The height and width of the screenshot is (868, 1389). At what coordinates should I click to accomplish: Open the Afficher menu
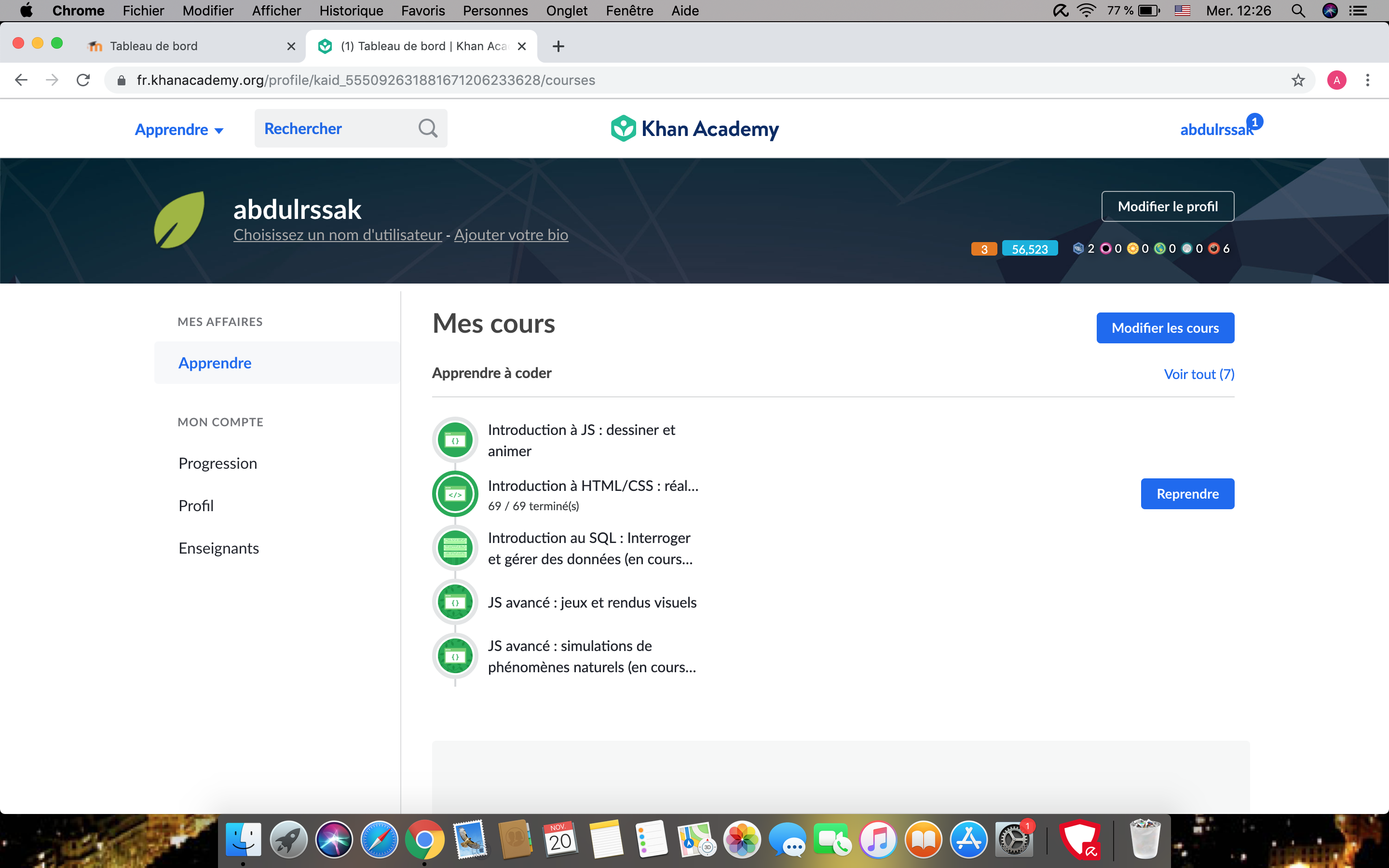(276, 11)
